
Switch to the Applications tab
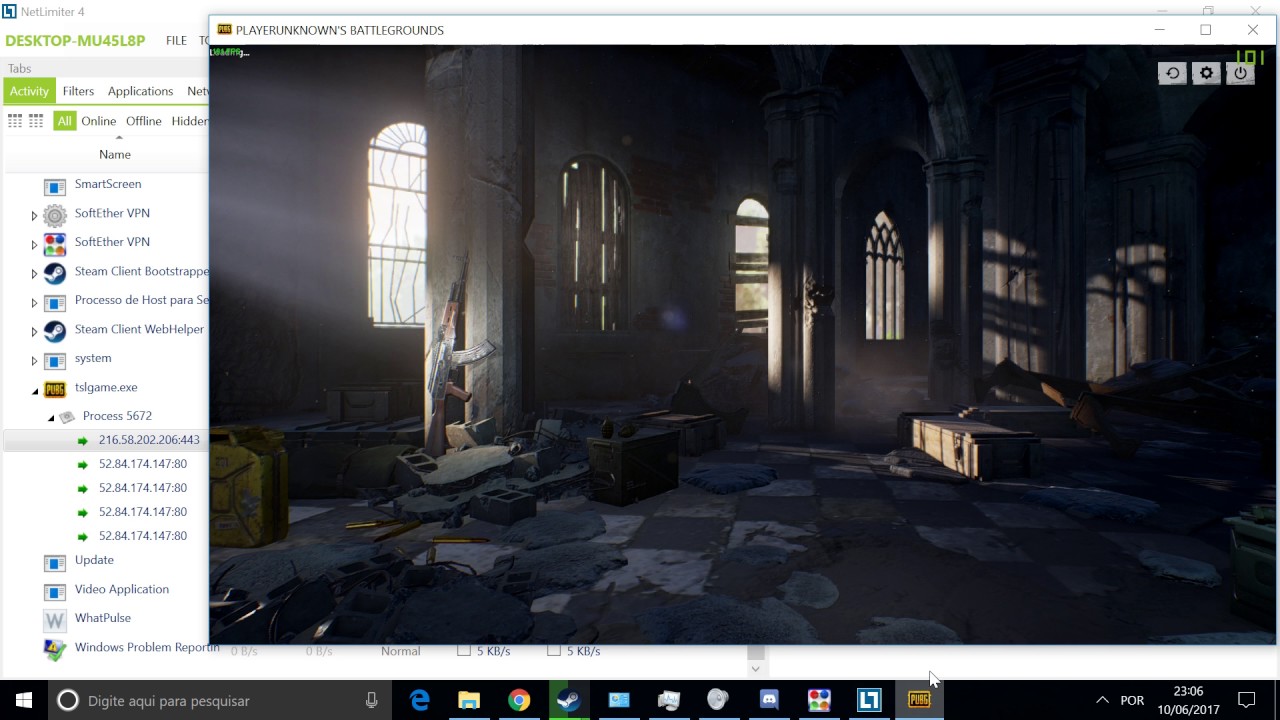(x=140, y=91)
